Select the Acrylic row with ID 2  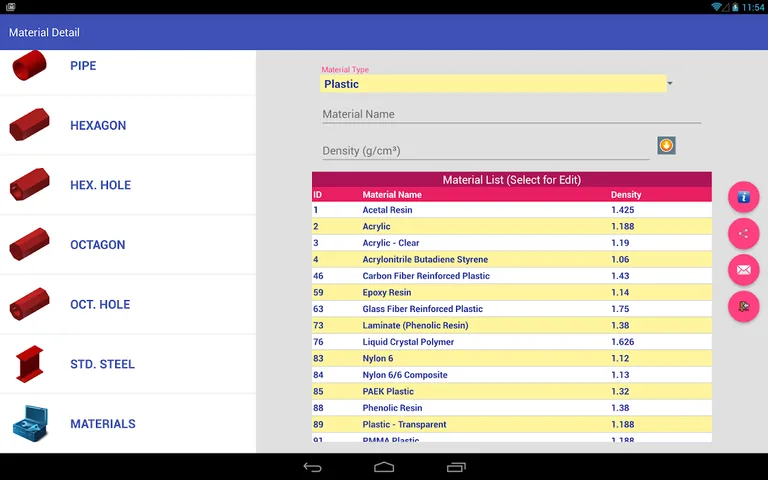(512, 226)
